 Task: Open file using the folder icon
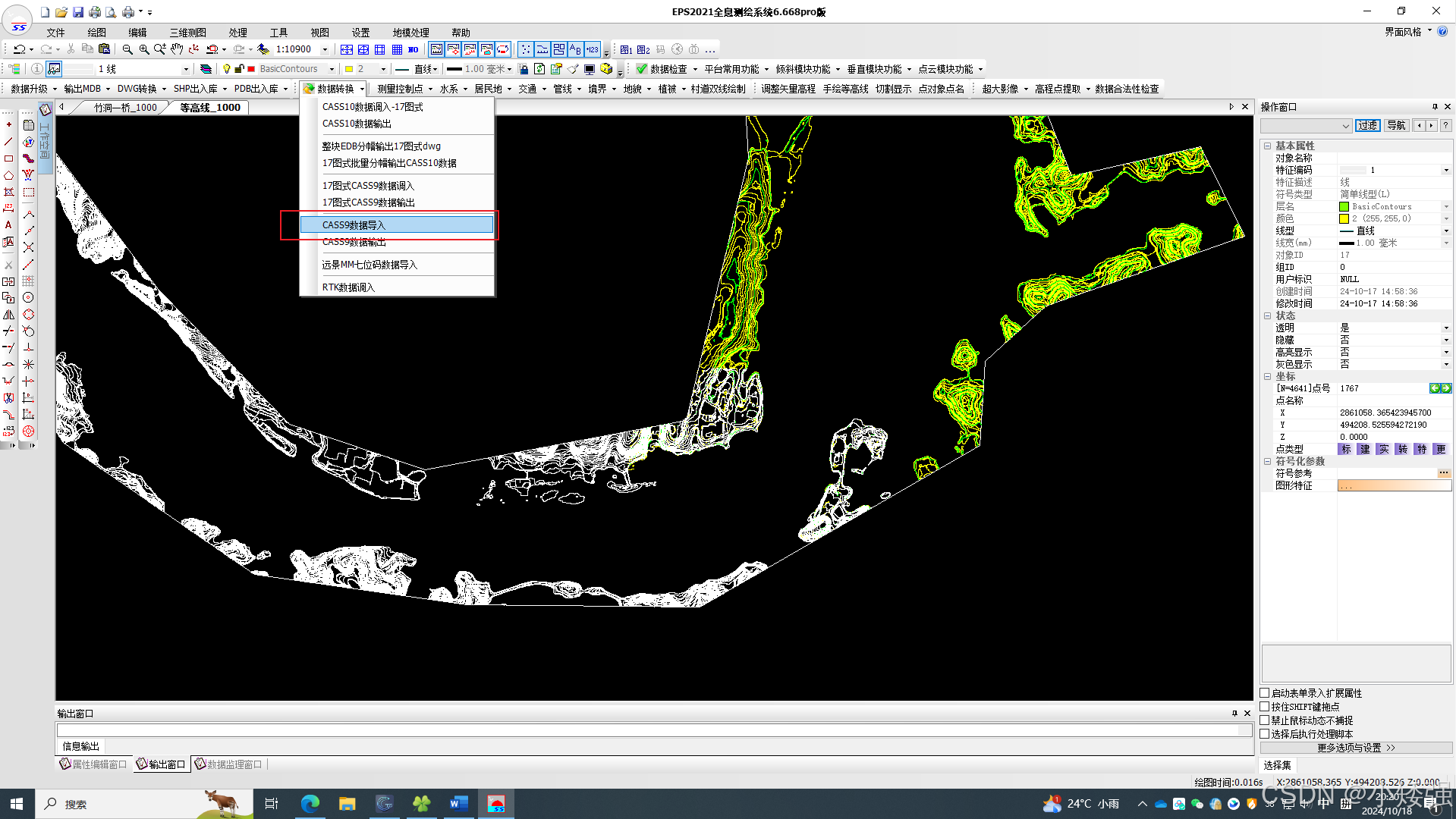tap(61, 12)
